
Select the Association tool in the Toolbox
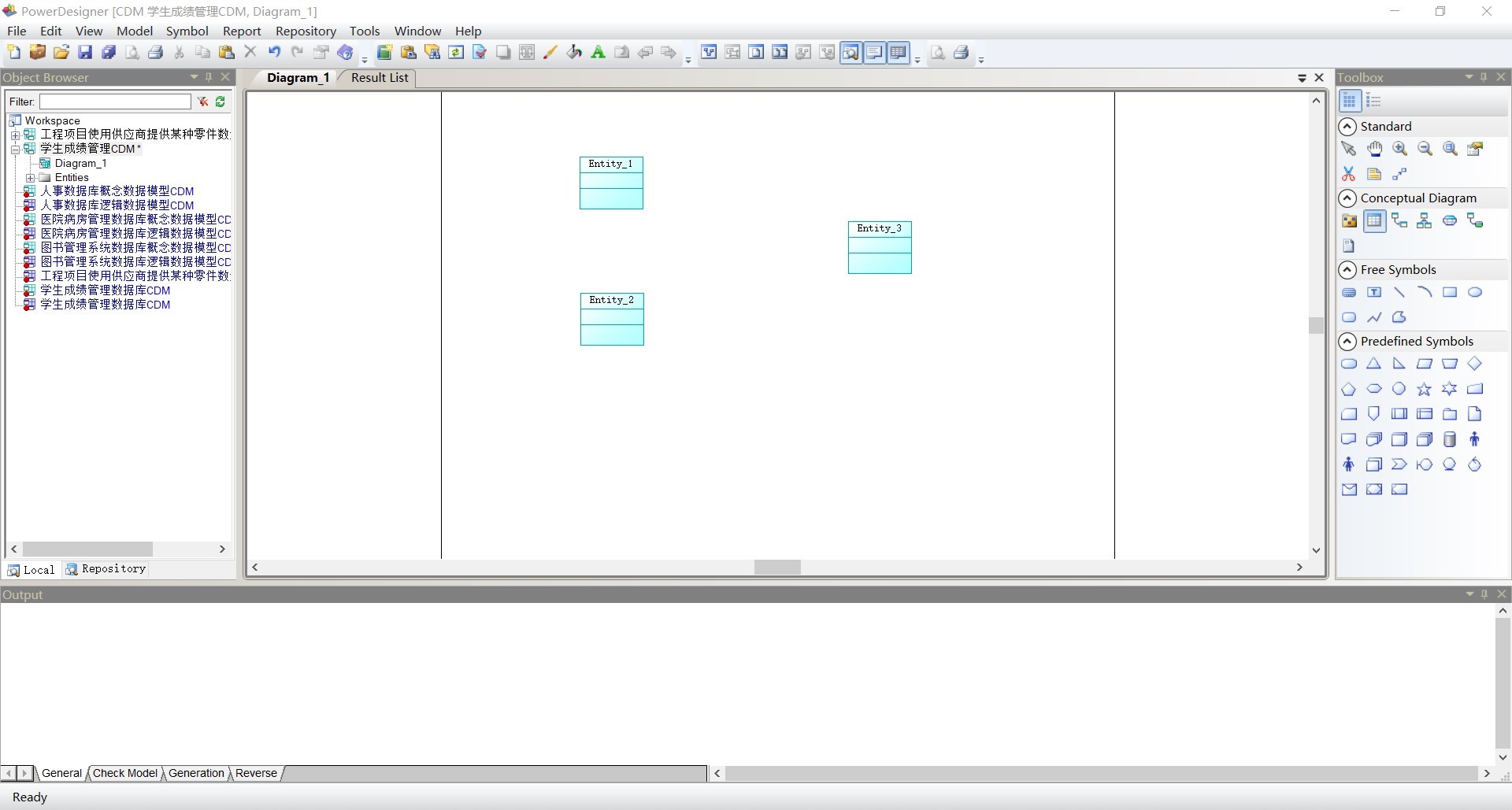click(x=1451, y=221)
